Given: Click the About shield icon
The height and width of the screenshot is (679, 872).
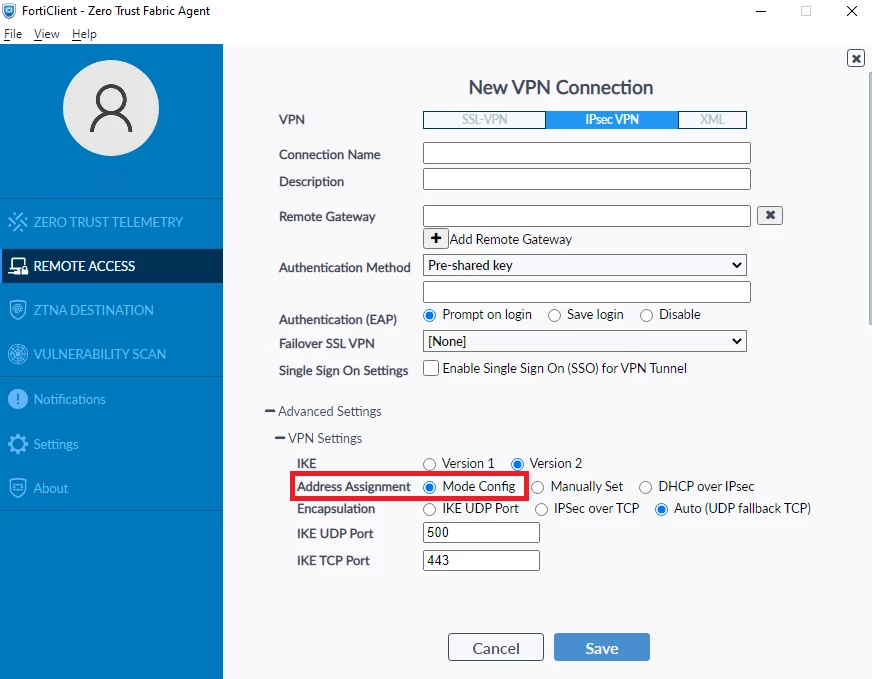Looking at the screenshot, I should [18, 488].
